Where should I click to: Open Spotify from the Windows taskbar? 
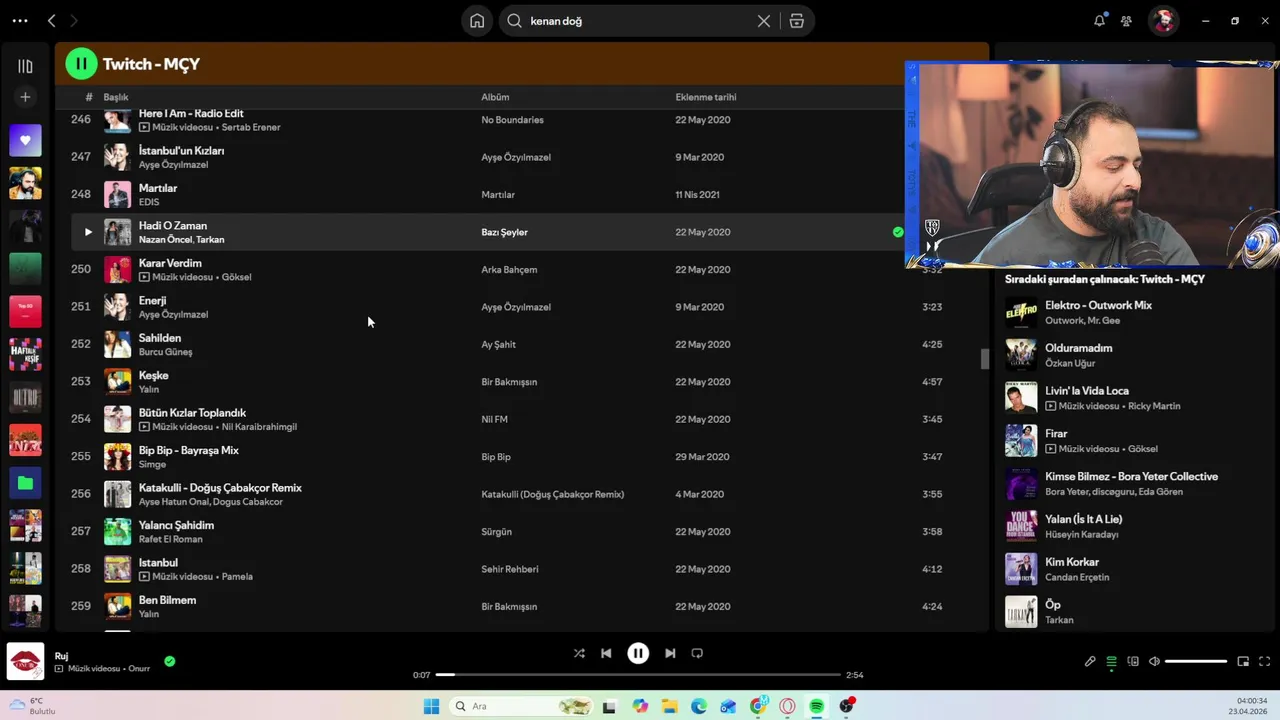click(817, 706)
